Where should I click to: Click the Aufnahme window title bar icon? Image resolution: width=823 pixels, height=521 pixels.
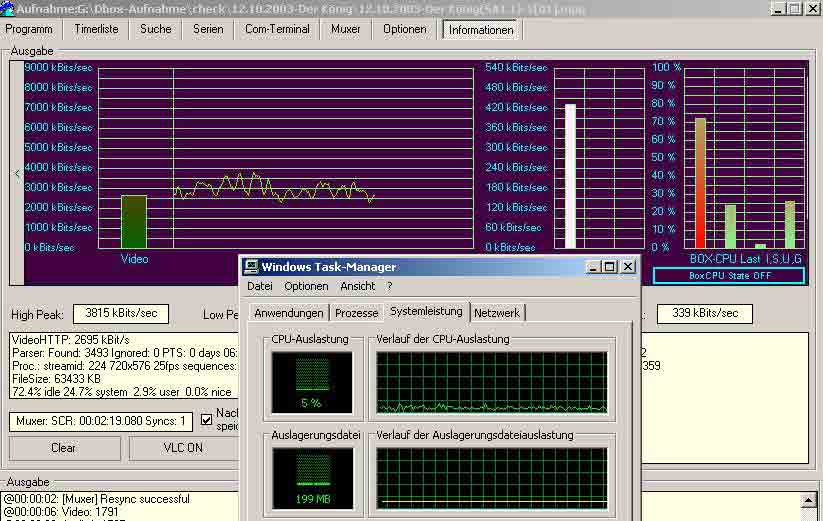[x=8, y=8]
